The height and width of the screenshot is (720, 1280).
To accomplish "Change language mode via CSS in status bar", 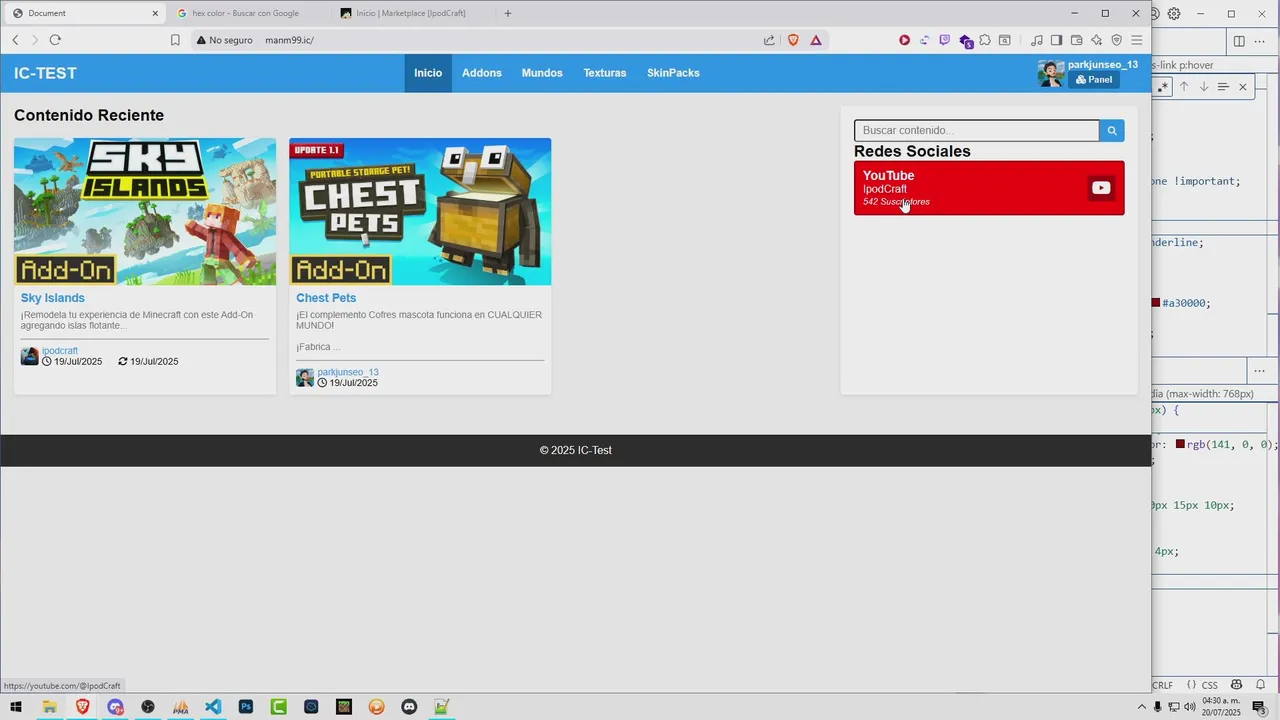I will [x=1209, y=685].
